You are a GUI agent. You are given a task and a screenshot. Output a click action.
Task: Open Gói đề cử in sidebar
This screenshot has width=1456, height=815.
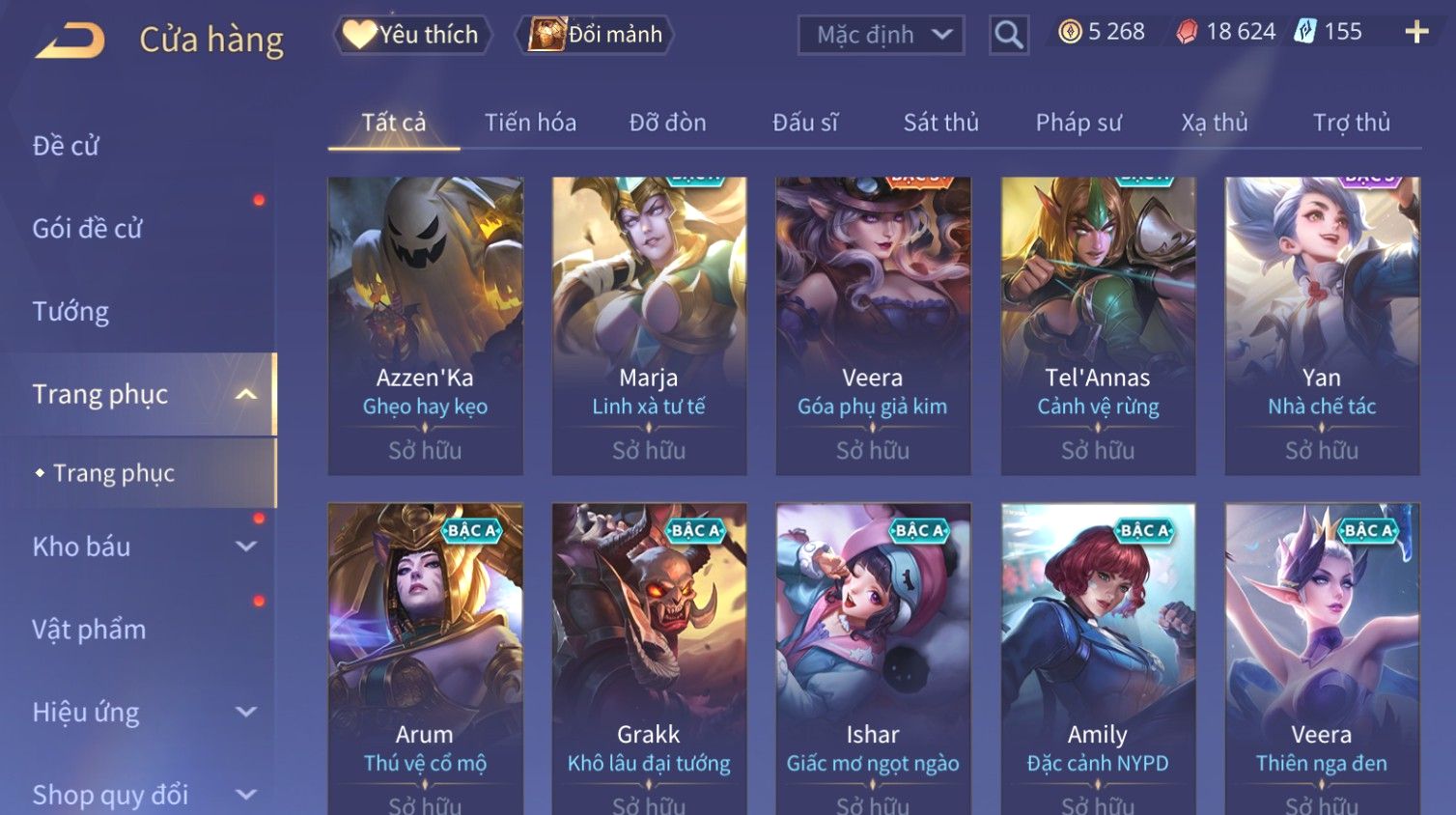(x=87, y=229)
